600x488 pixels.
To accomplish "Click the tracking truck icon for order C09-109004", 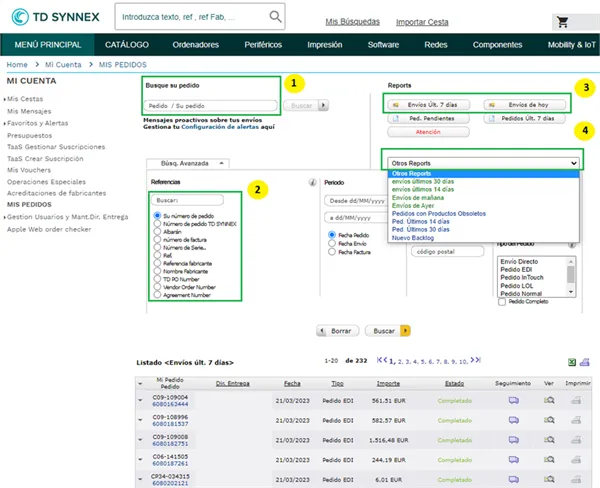I will [x=514, y=400].
